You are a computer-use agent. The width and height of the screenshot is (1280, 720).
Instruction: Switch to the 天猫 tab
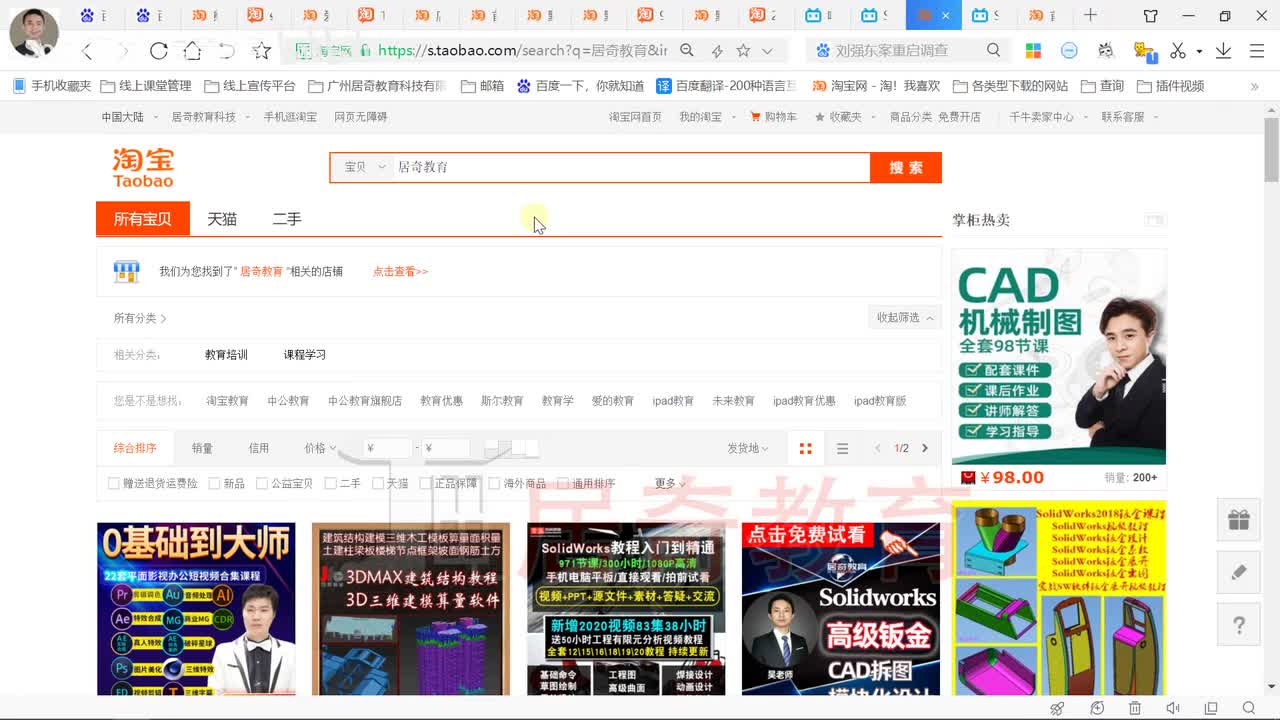point(222,219)
